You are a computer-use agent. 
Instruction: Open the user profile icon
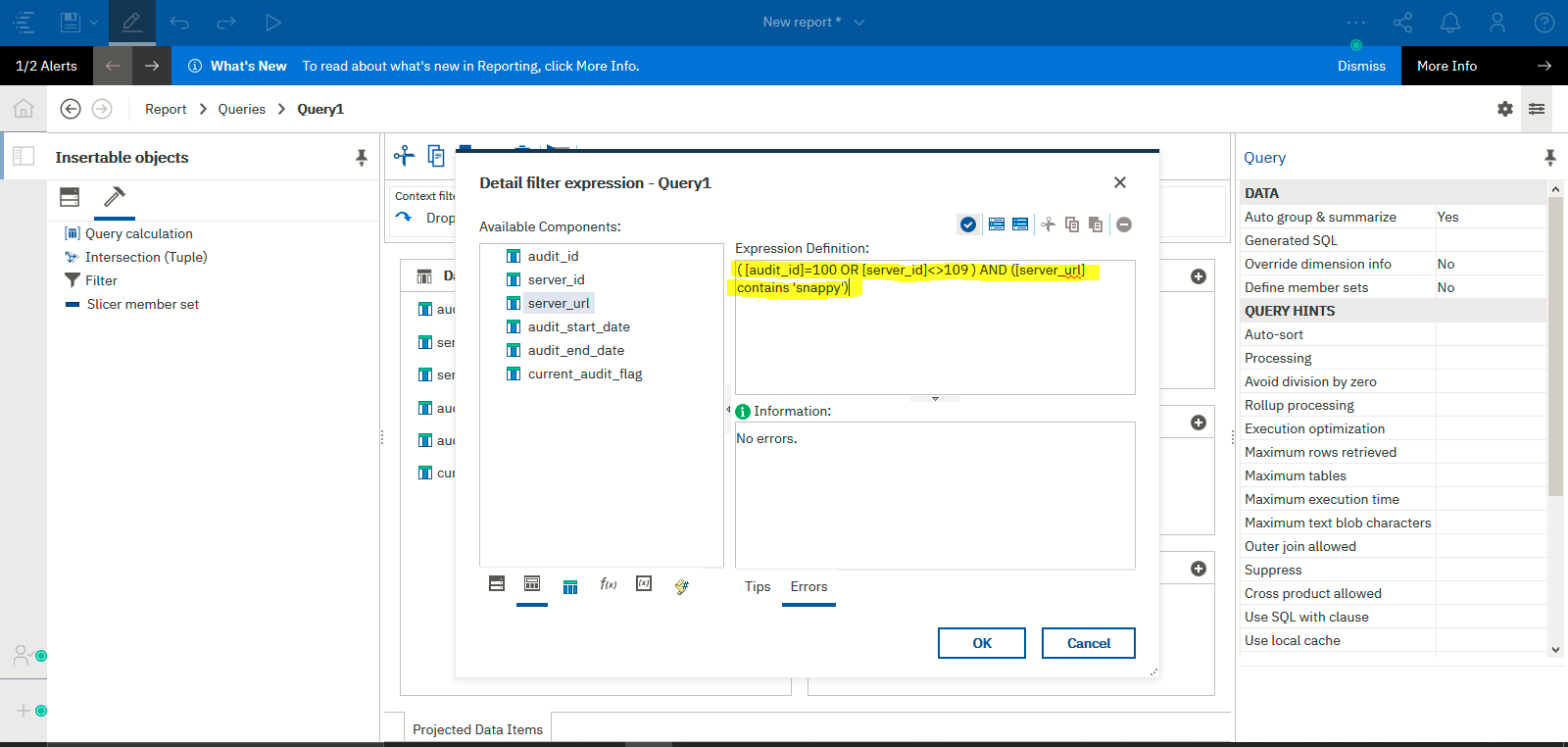point(1497,23)
